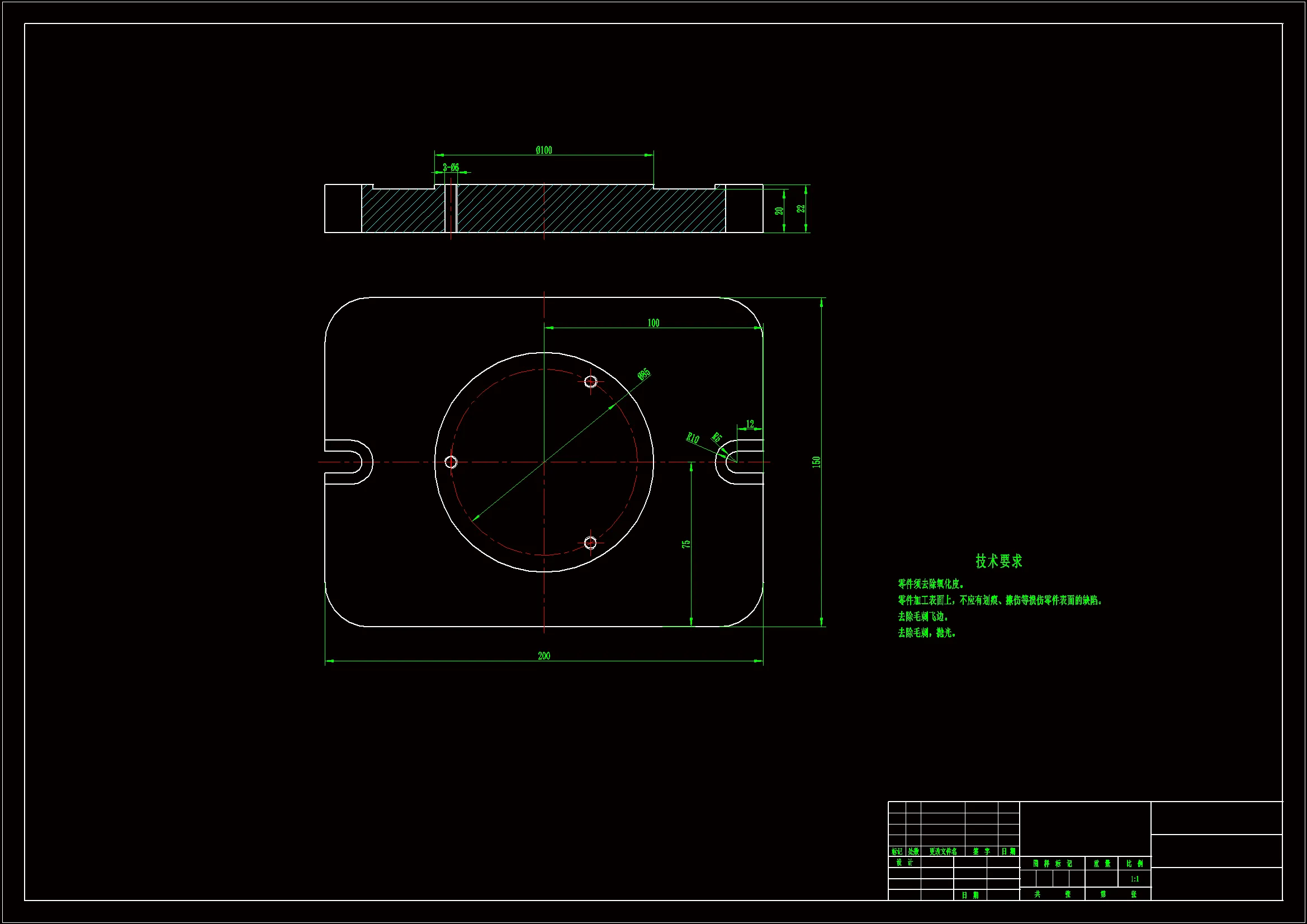Viewport: 1307px width, 924px height.
Task: Click the Ø100 dimension text
Action: click(x=543, y=150)
